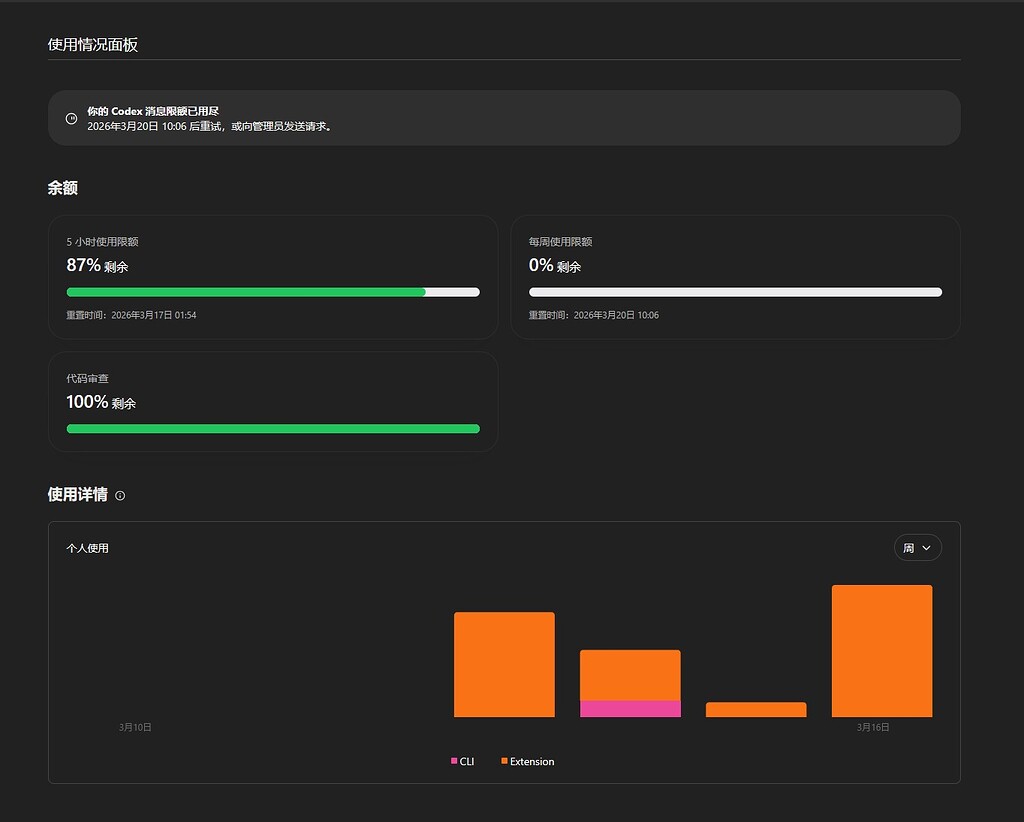Screen dimensions: 1024x822
Task: Click the 87% 剩余 value
Action: point(97,265)
